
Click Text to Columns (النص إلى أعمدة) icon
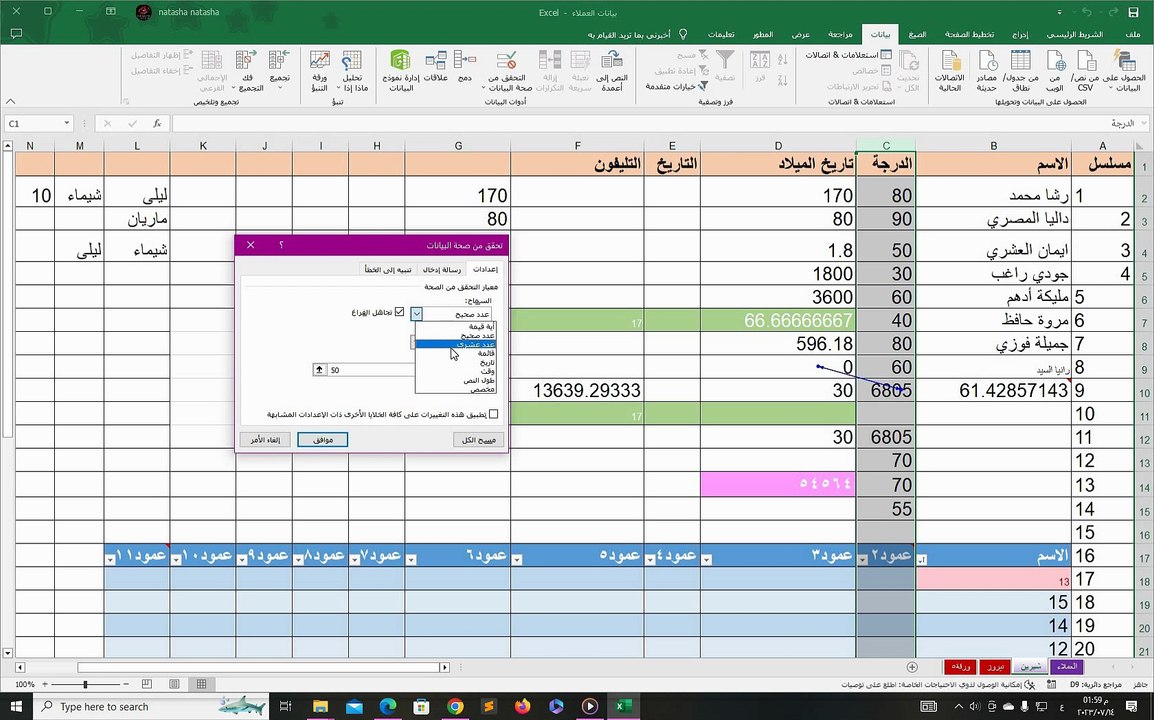pyautogui.click(x=612, y=71)
